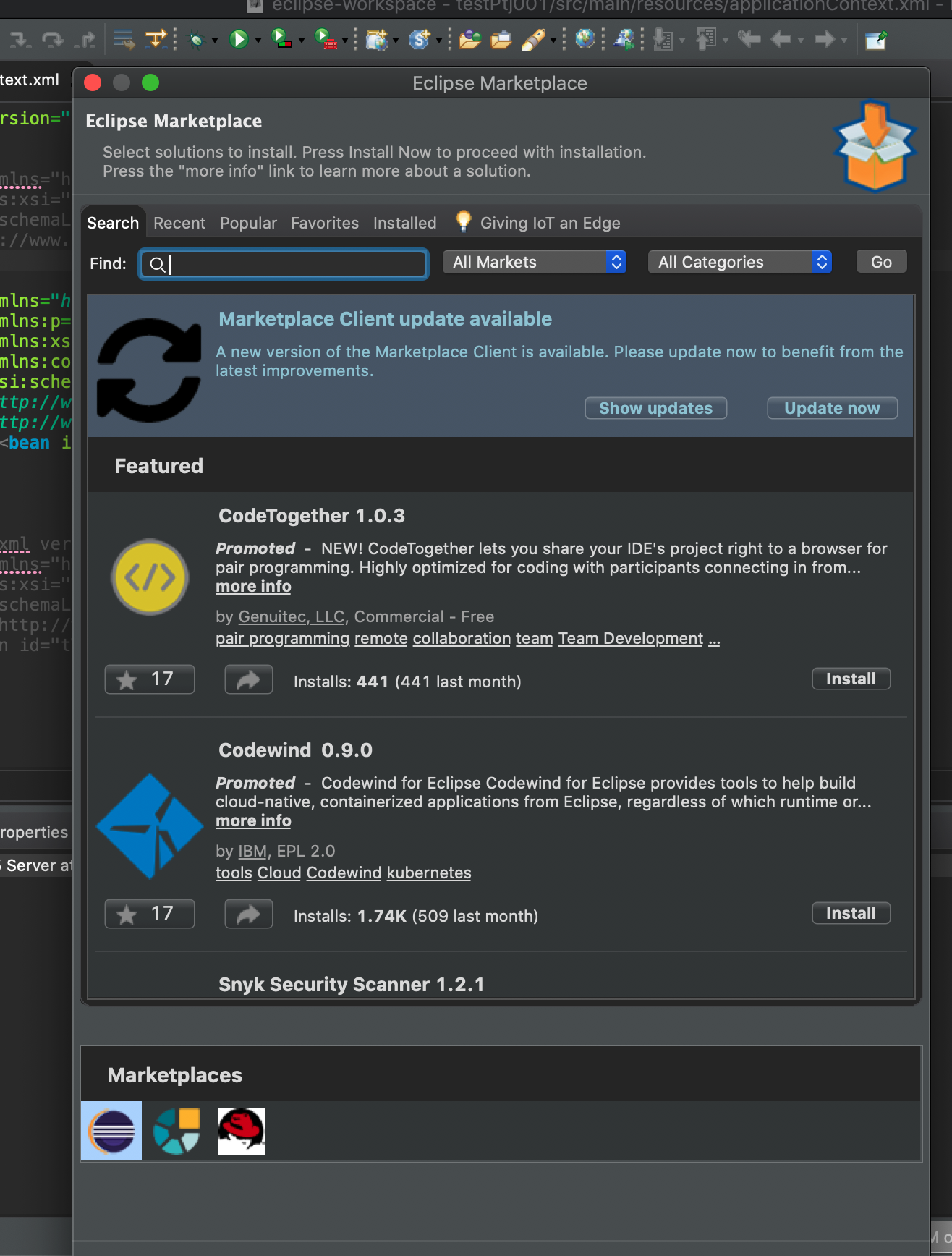Click the Codewind blue diamond logo

(150, 826)
